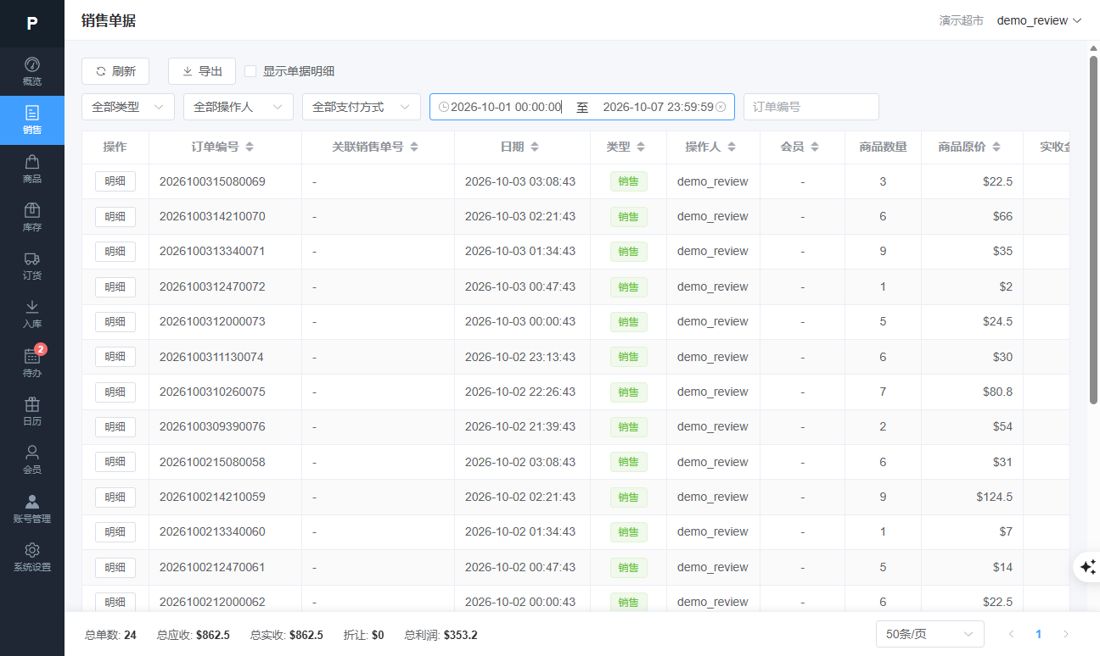Open the 系统设置 system settings icon
Image resolution: width=1100 pixels, height=656 pixels.
pos(32,557)
